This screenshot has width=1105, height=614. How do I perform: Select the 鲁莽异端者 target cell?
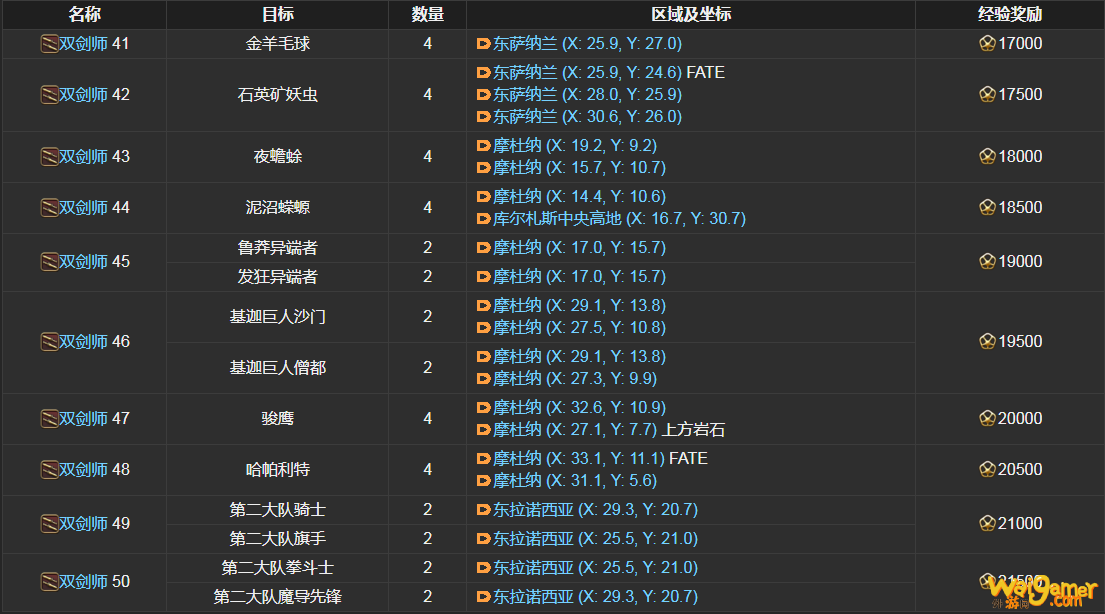pos(278,248)
